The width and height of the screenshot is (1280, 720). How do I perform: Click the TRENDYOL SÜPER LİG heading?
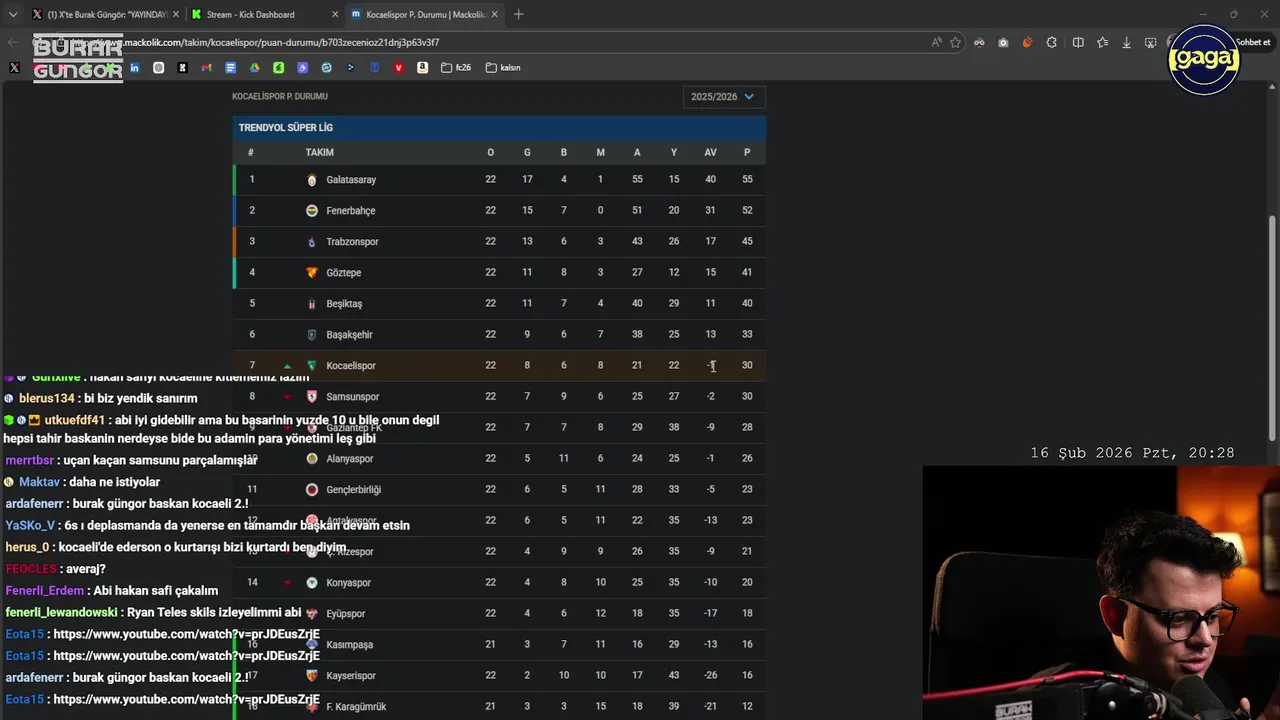pos(286,128)
